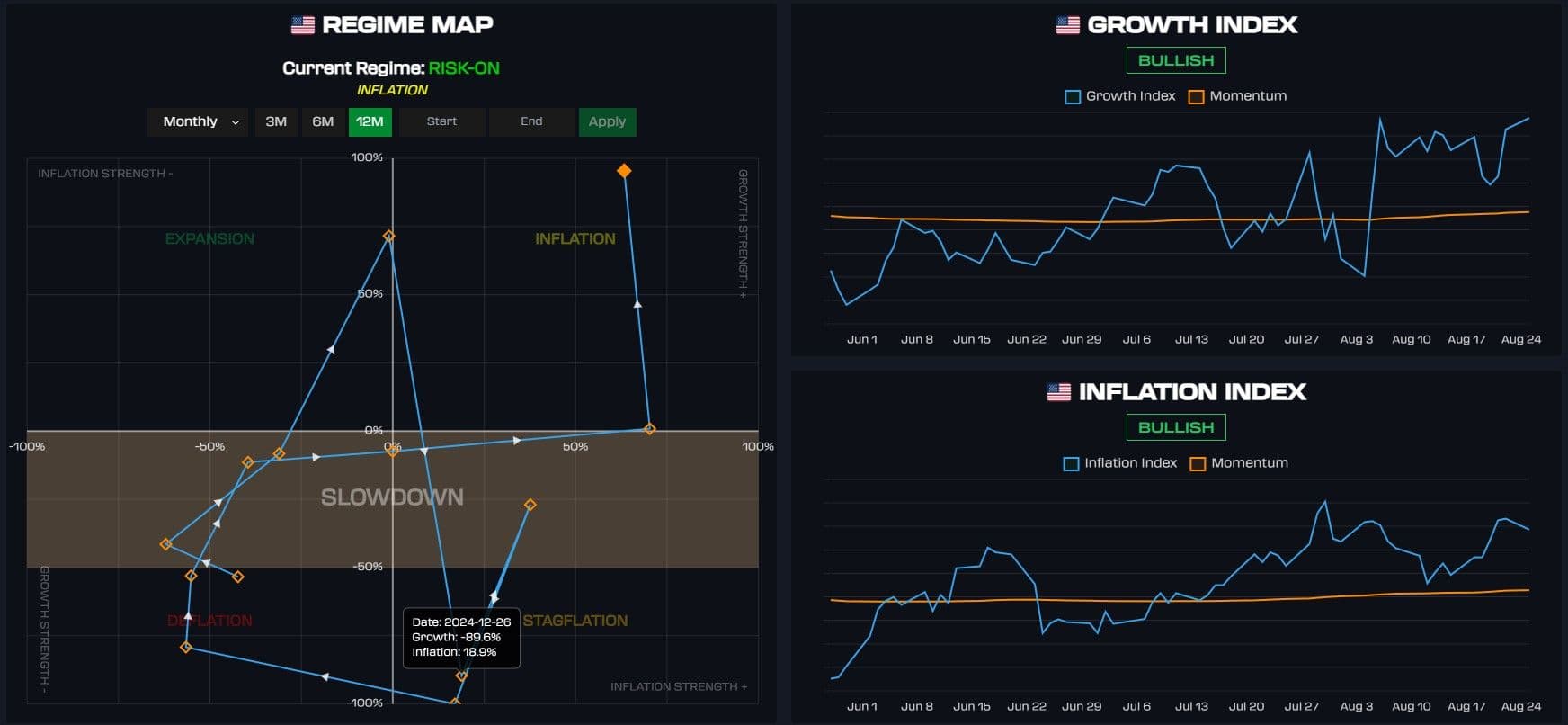Screen dimensions: 1568x725
Task: Click the diamond marker at chart center origin
Action: [393, 451]
